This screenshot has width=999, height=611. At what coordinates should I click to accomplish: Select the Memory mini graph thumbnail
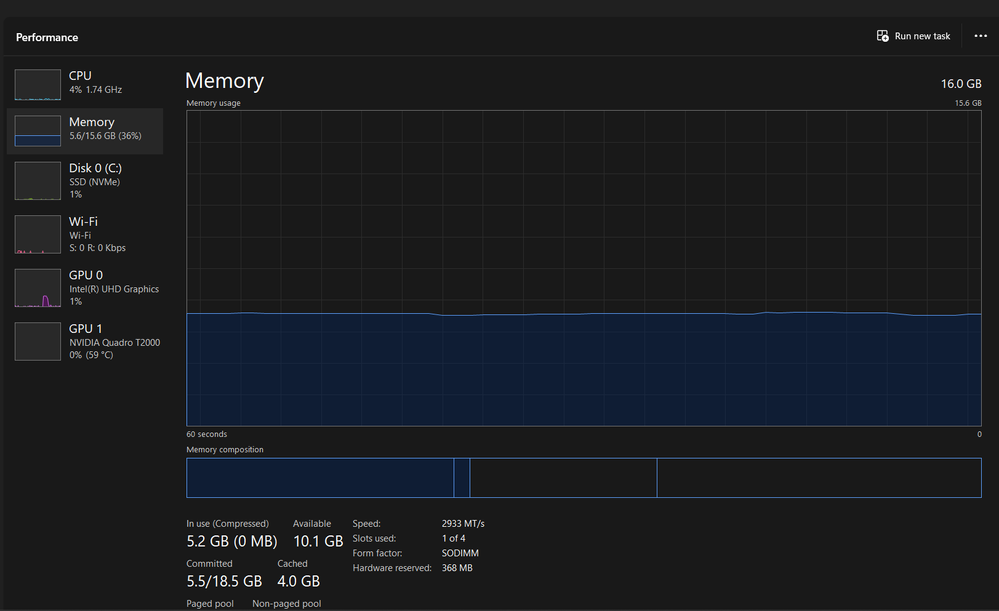coord(38,131)
